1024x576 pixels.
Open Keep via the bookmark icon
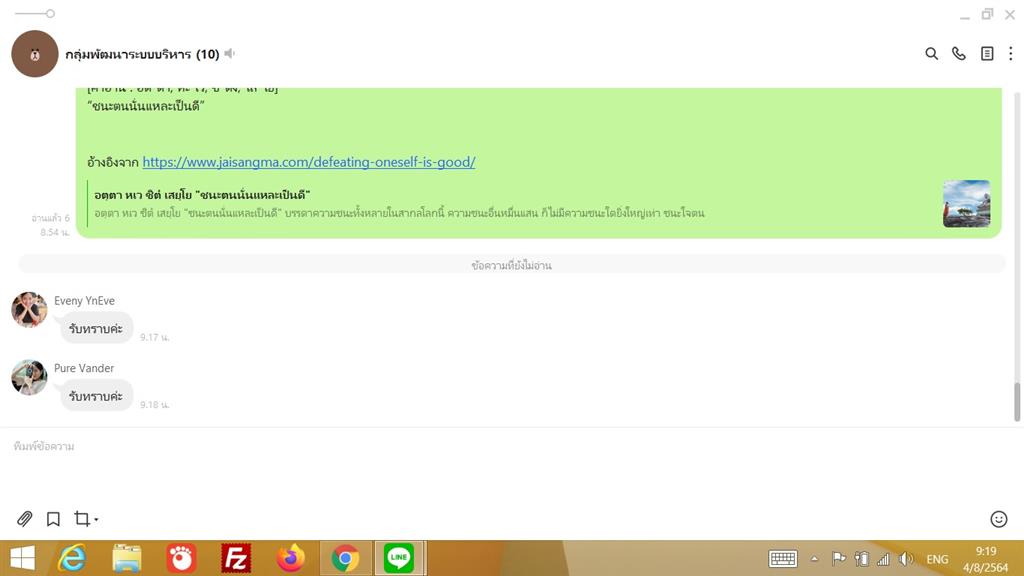pyautogui.click(x=53, y=519)
